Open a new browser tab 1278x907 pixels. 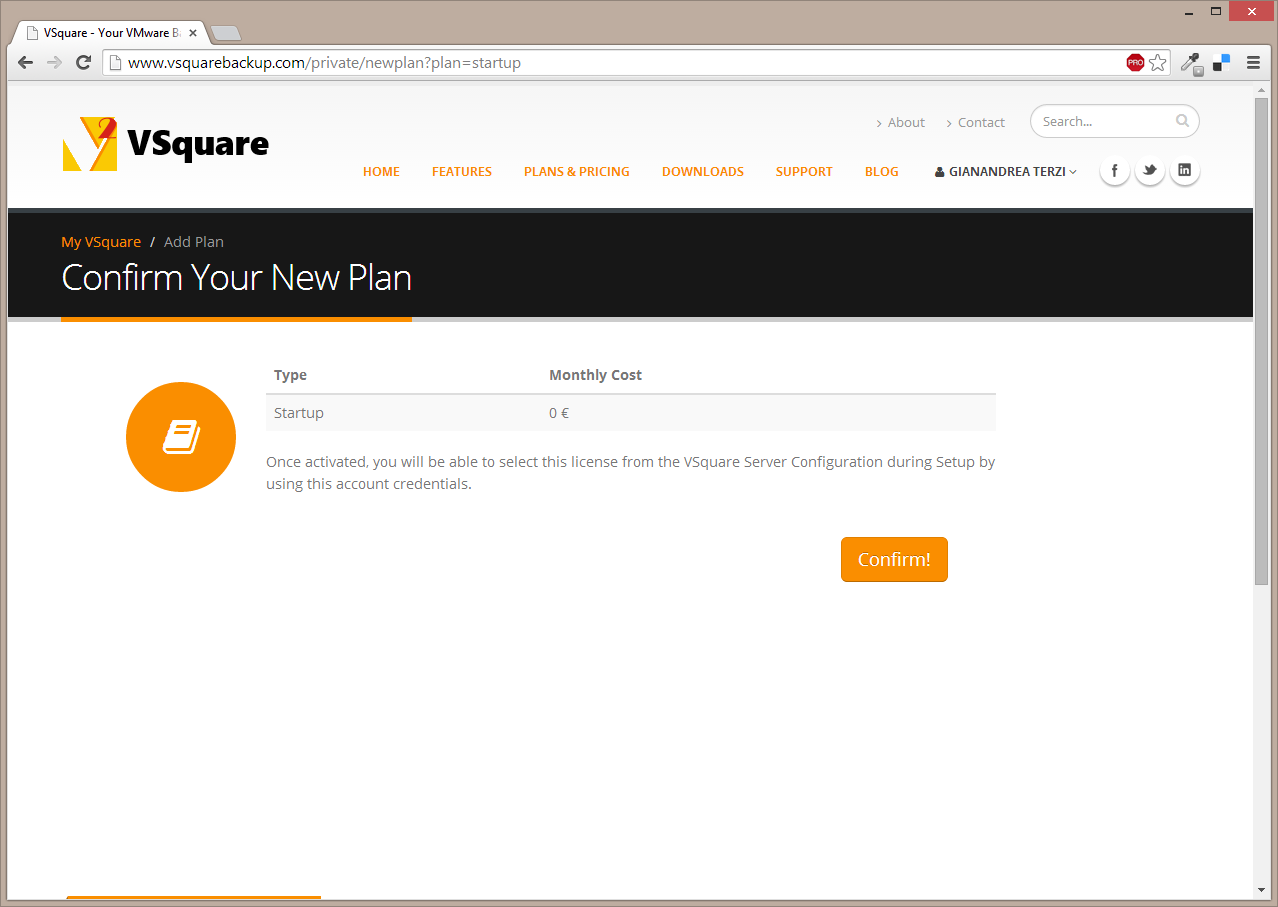tap(225, 33)
